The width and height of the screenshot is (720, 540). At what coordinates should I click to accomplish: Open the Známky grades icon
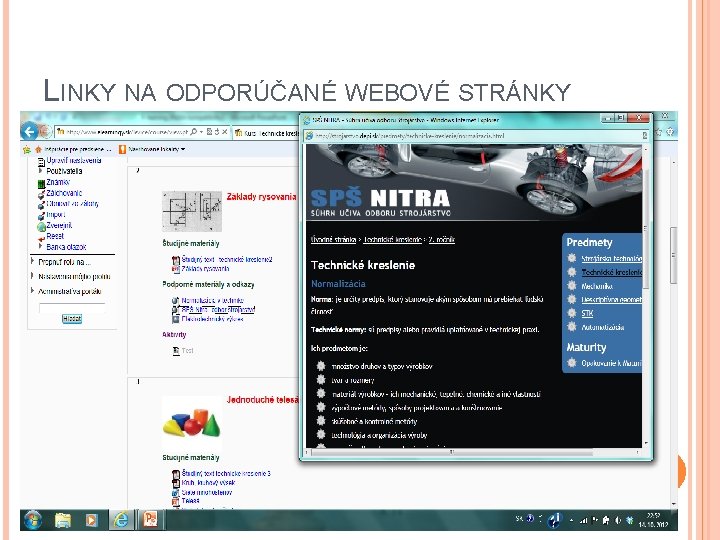[x=41, y=183]
